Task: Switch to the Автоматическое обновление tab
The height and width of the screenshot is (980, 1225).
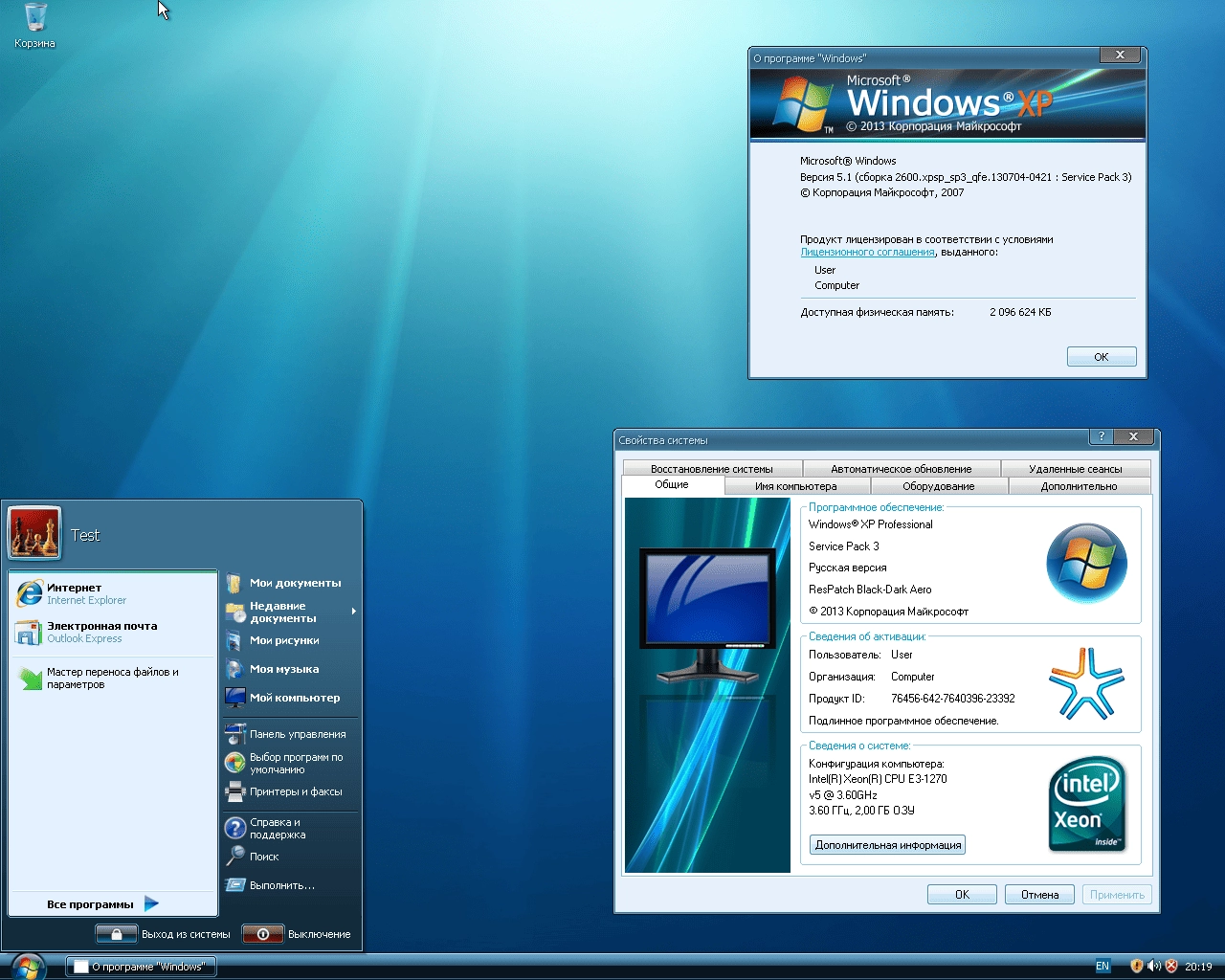Action: pyautogui.click(x=901, y=468)
